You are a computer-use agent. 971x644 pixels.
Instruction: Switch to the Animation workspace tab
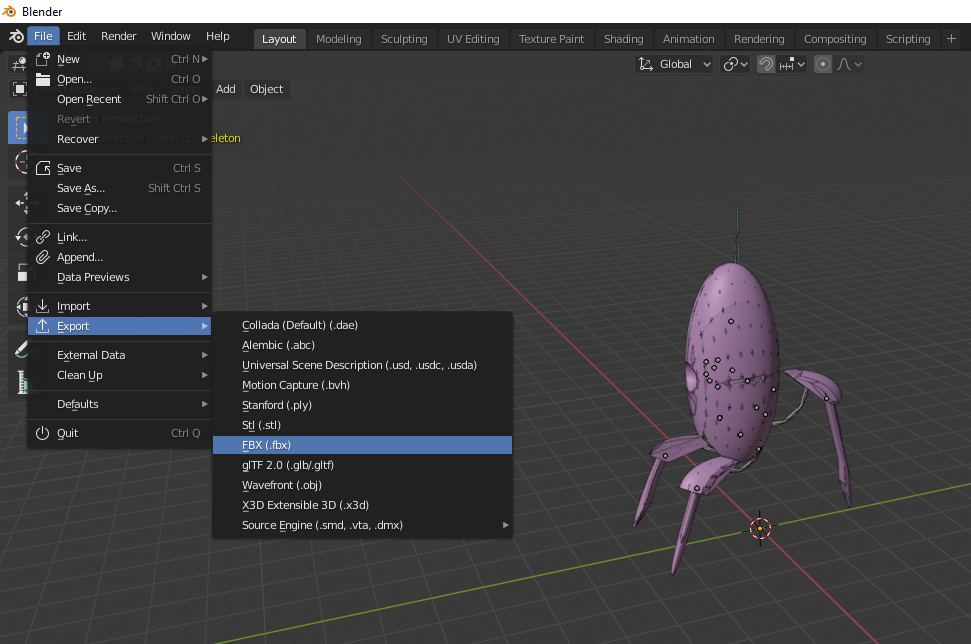tap(689, 39)
